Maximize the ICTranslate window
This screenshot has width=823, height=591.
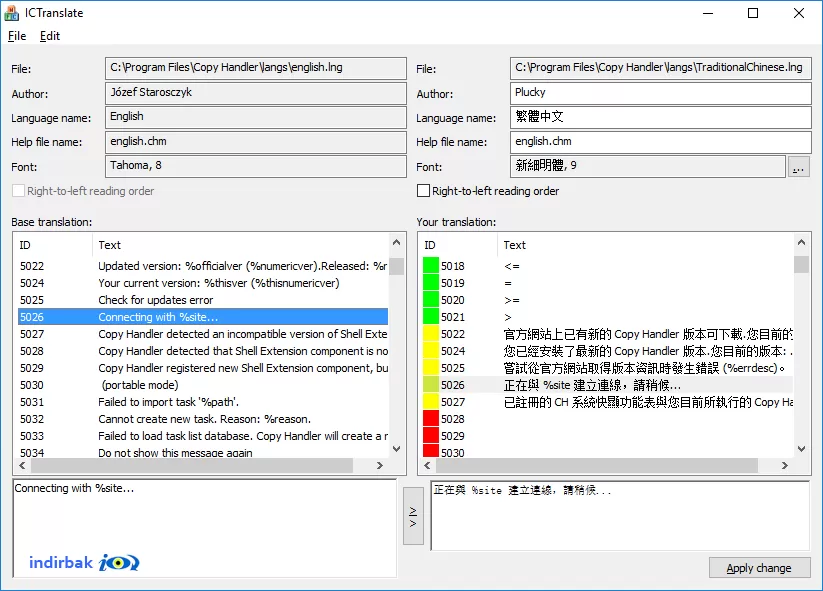tap(753, 13)
